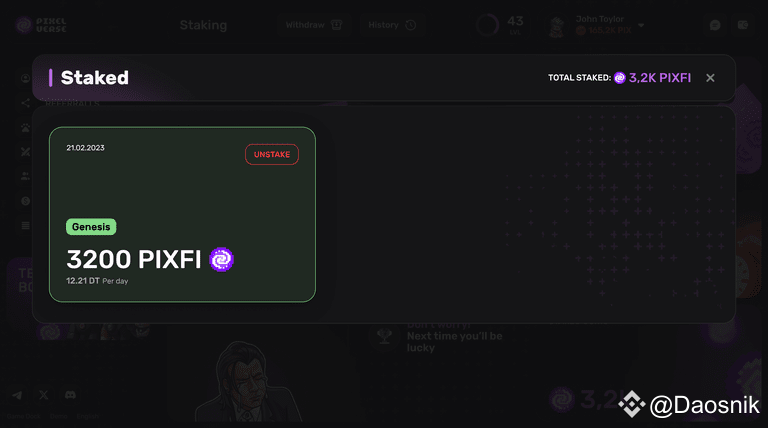Open the chat bubble icon in header
The height and width of the screenshot is (428, 768).
(715, 25)
